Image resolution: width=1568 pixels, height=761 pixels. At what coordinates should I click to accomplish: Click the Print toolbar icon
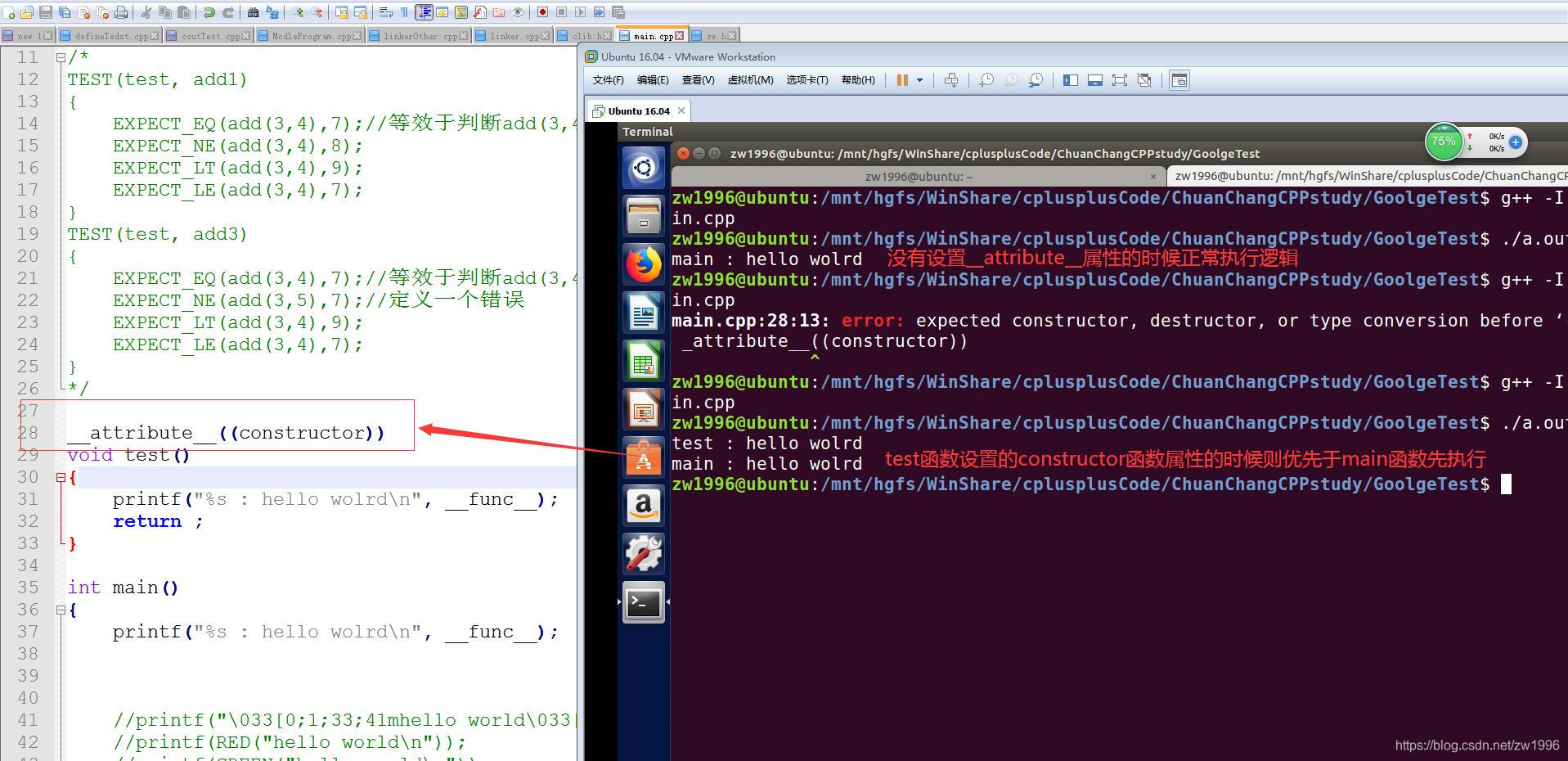tap(121, 12)
